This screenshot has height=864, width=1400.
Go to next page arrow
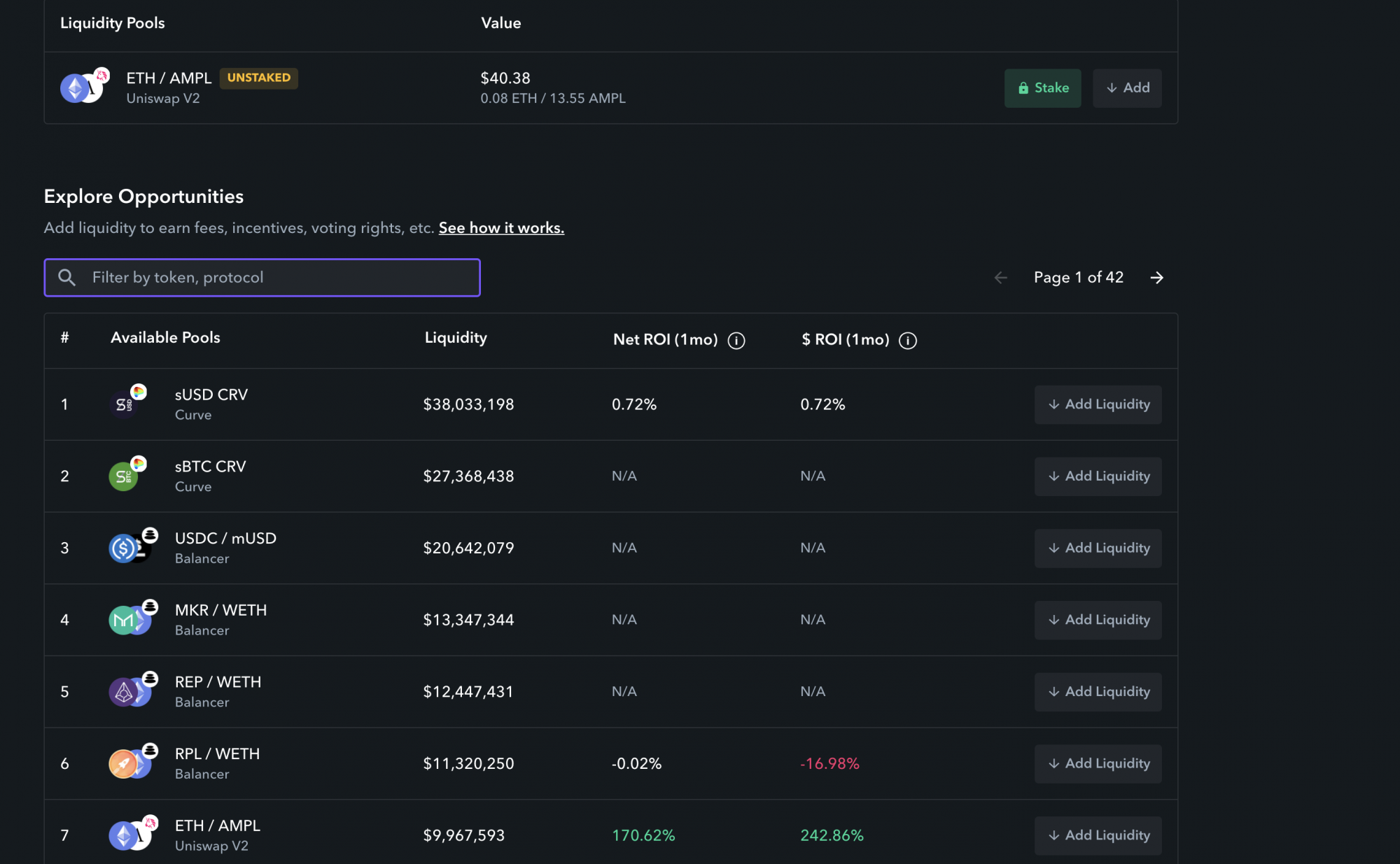tap(1156, 278)
